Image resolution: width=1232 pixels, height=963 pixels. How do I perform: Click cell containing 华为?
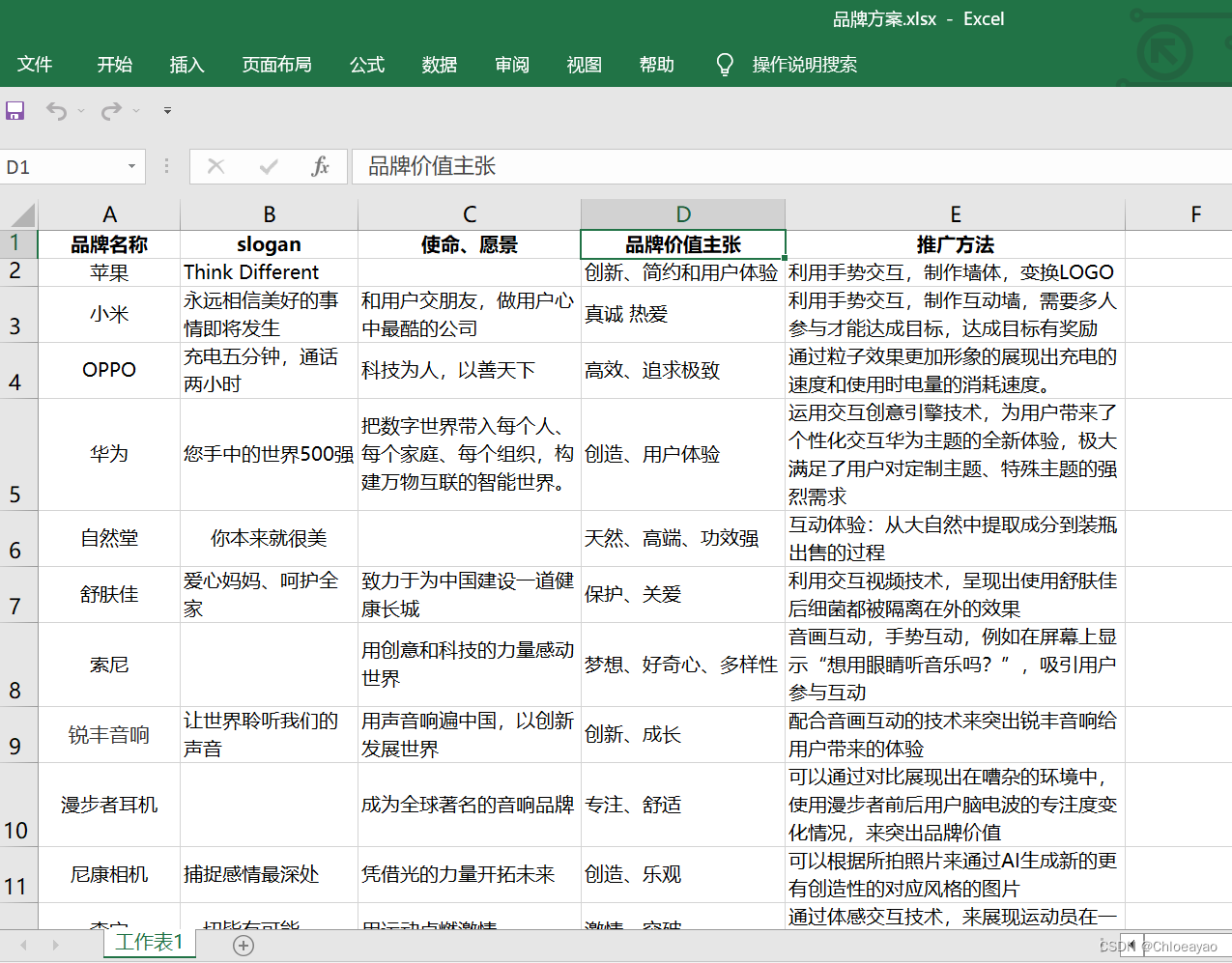(109, 454)
